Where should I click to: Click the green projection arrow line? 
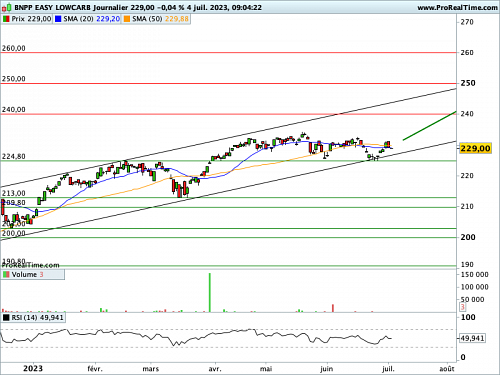tap(429, 126)
